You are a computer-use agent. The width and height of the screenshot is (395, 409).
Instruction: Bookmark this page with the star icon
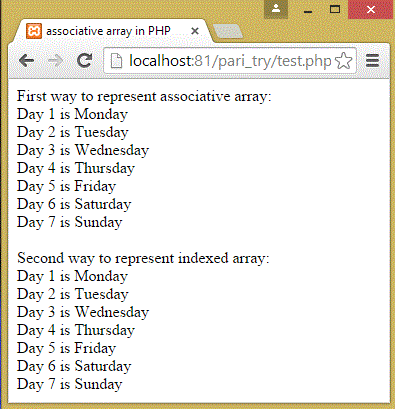343,61
